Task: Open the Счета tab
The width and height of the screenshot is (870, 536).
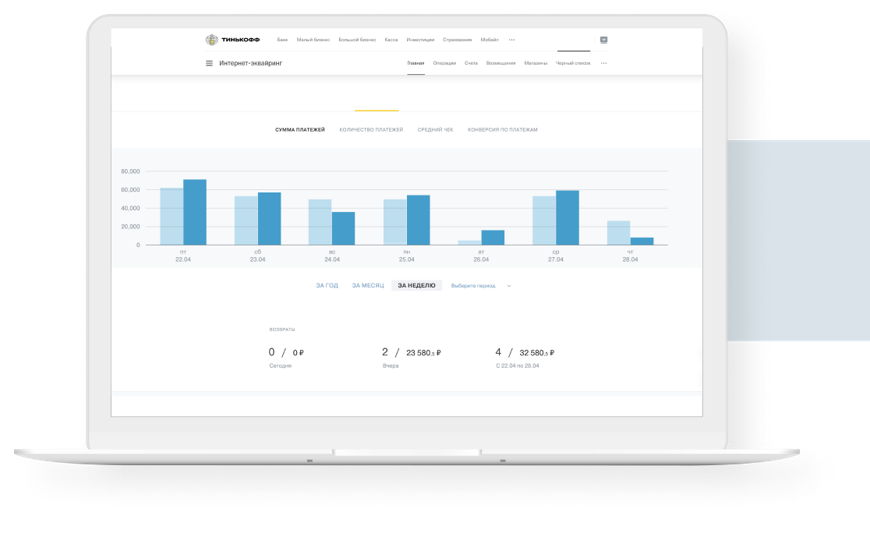Action: 471,63
